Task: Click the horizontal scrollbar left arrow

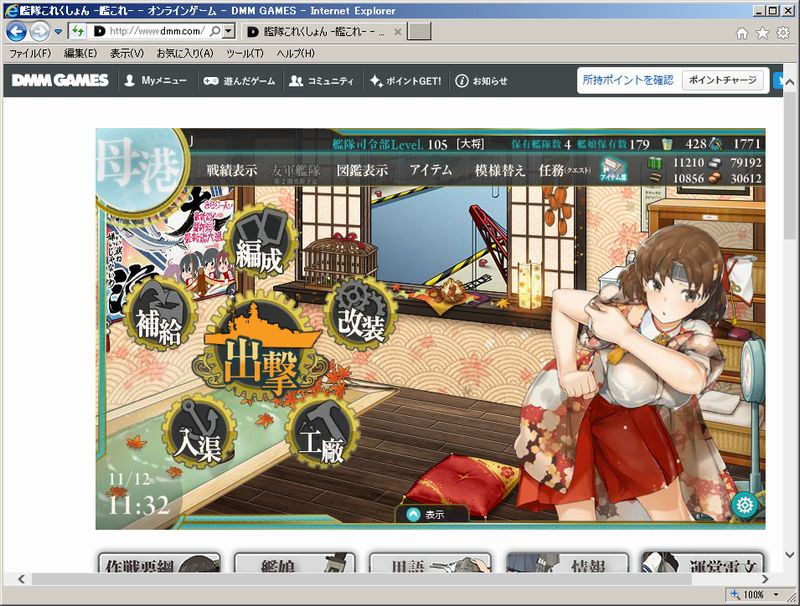Action: (21, 579)
